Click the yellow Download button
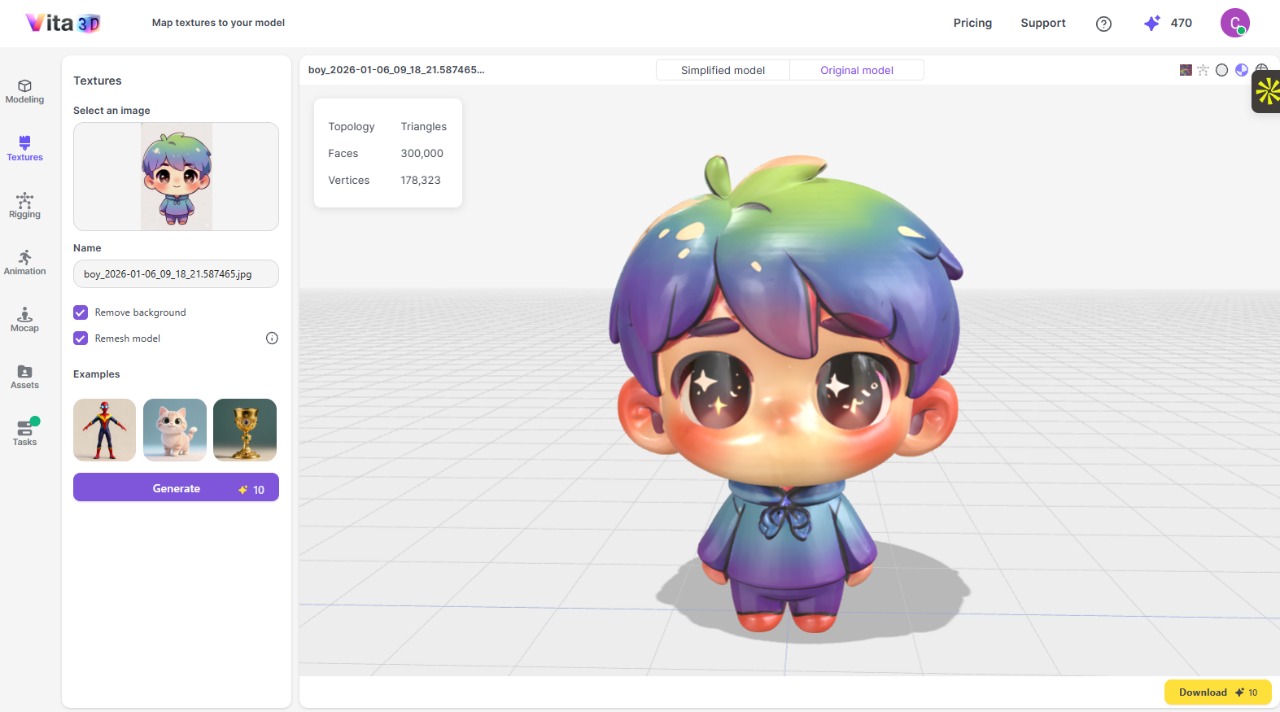 1217,692
